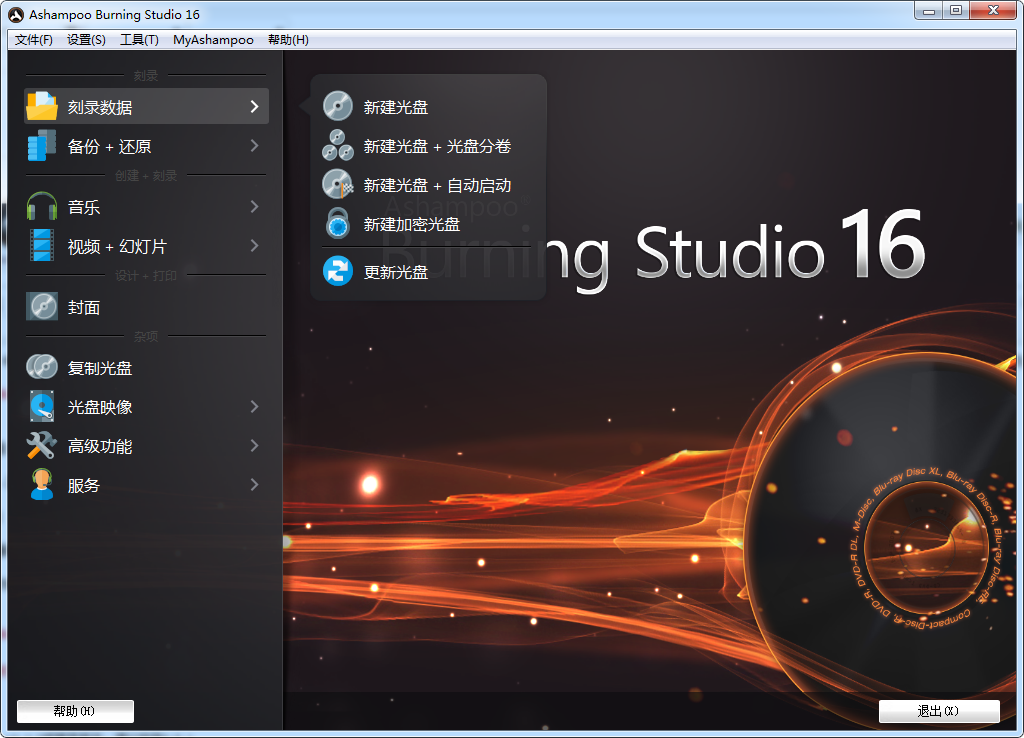This screenshot has width=1024, height=738.
Task: Select the 服务 label
Action: 84,485
